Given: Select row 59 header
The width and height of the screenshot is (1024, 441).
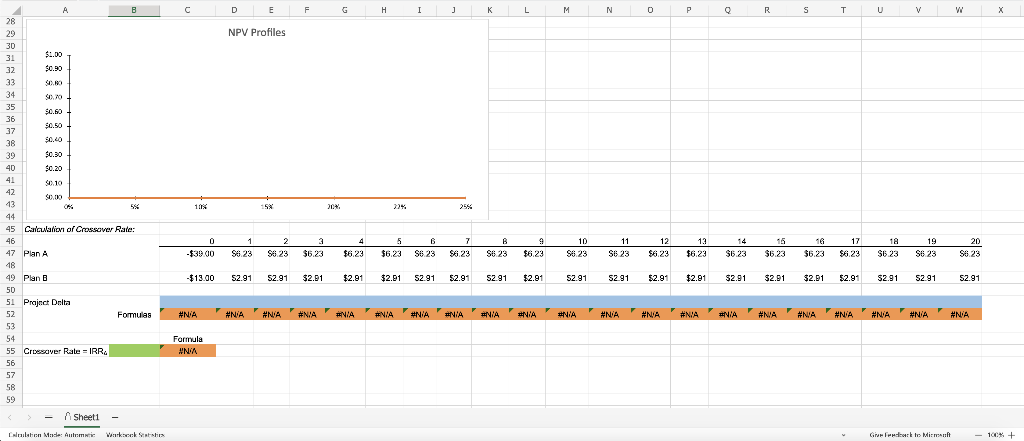Looking at the screenshot, I should [10, 400].
